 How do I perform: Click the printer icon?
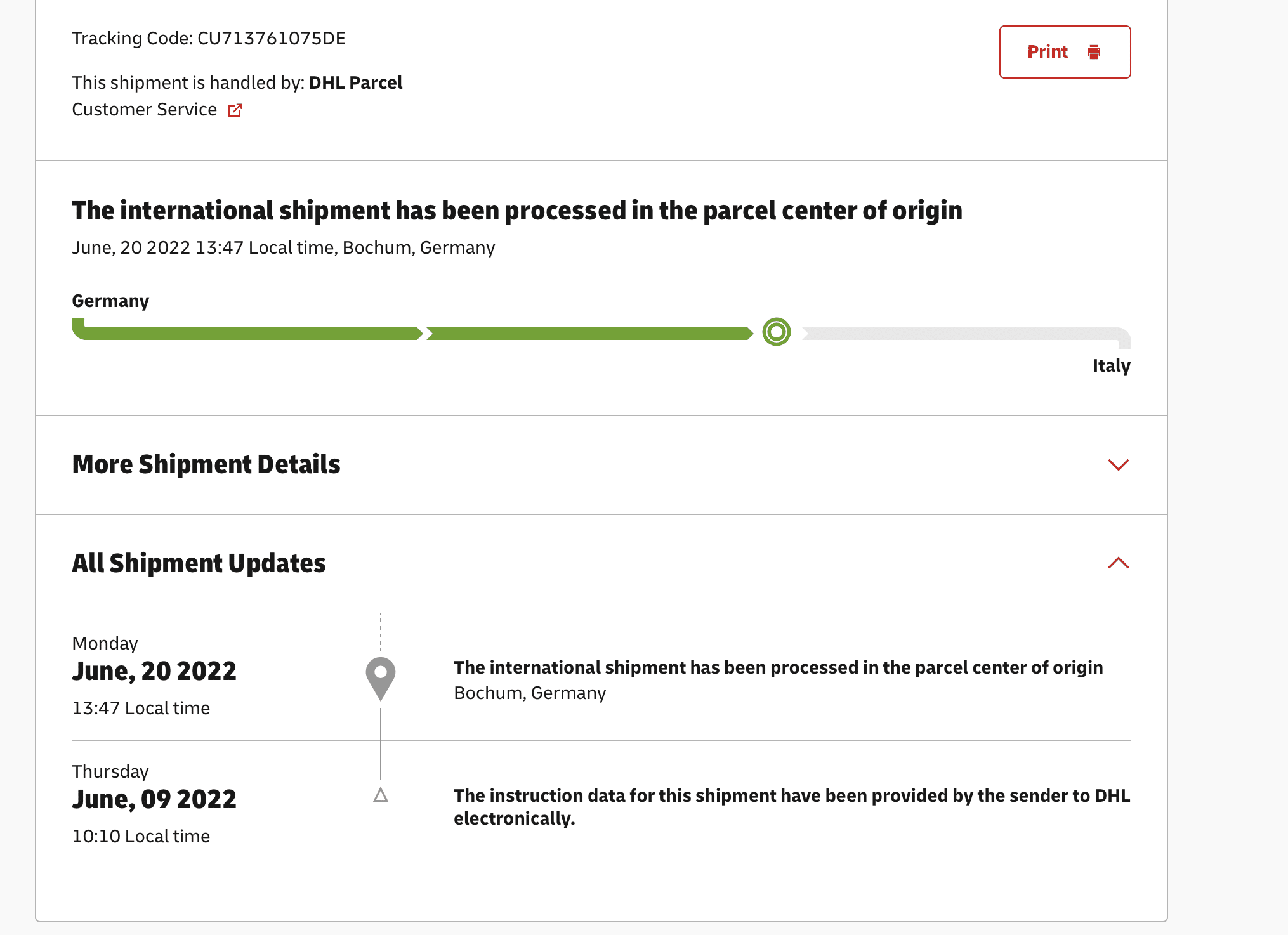pos(1093,52)
